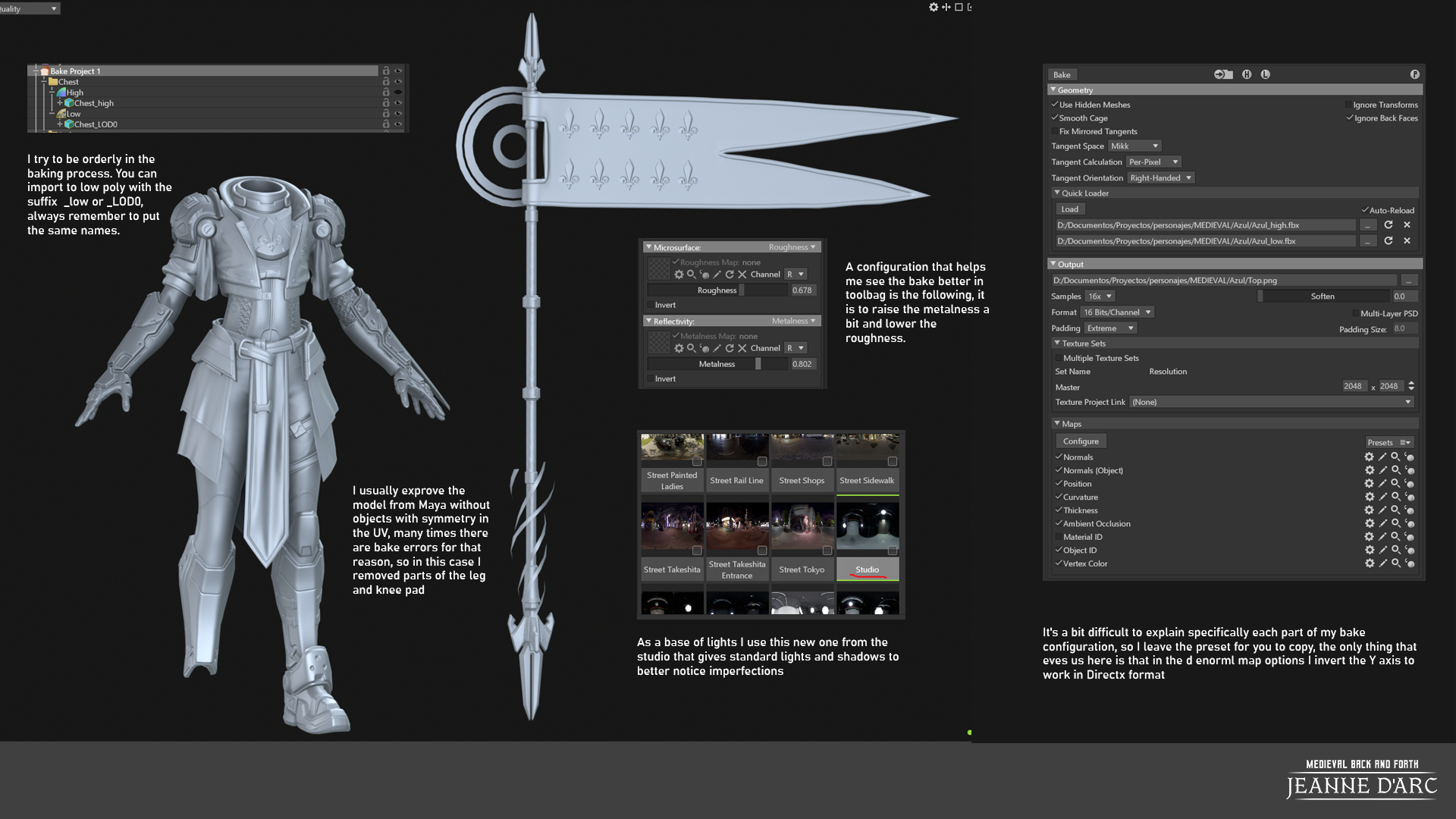Click the pencil edit icon for Ambient Occlusion
The image size is (1456, 819).
(1382, 524)
